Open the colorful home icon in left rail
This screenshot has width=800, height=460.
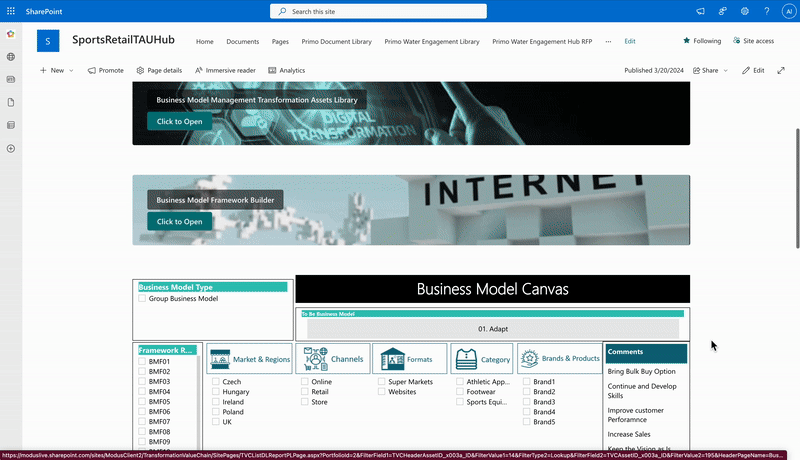(11, 34)
